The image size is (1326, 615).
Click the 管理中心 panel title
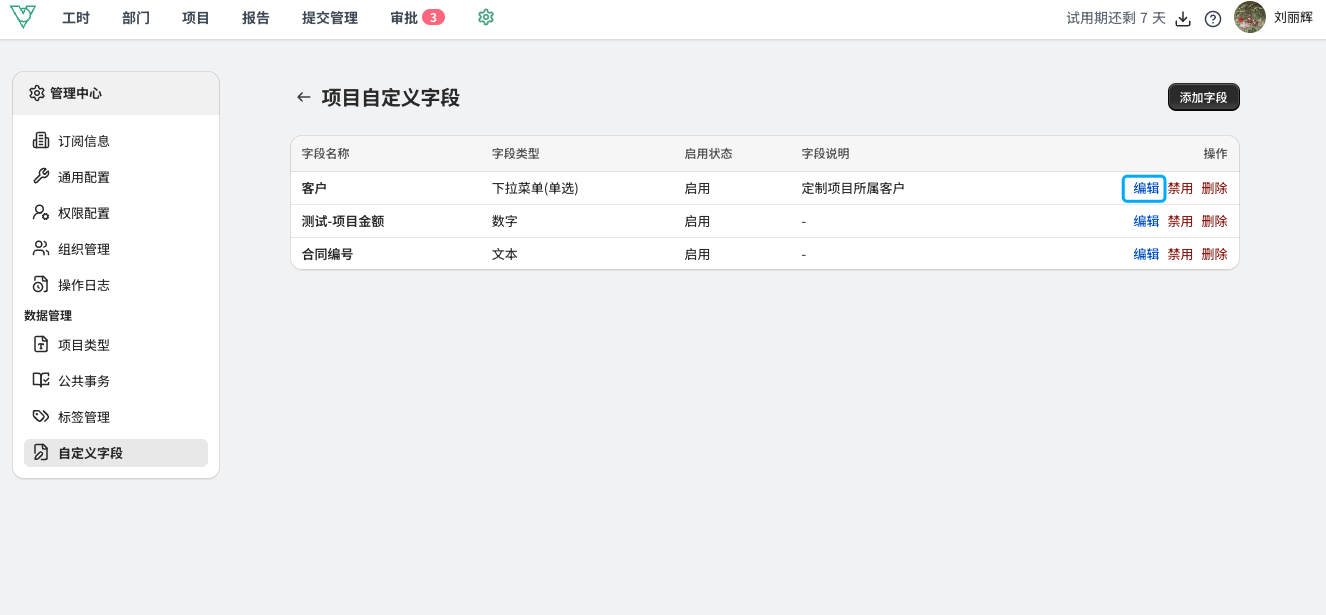(x=76, y=93)
